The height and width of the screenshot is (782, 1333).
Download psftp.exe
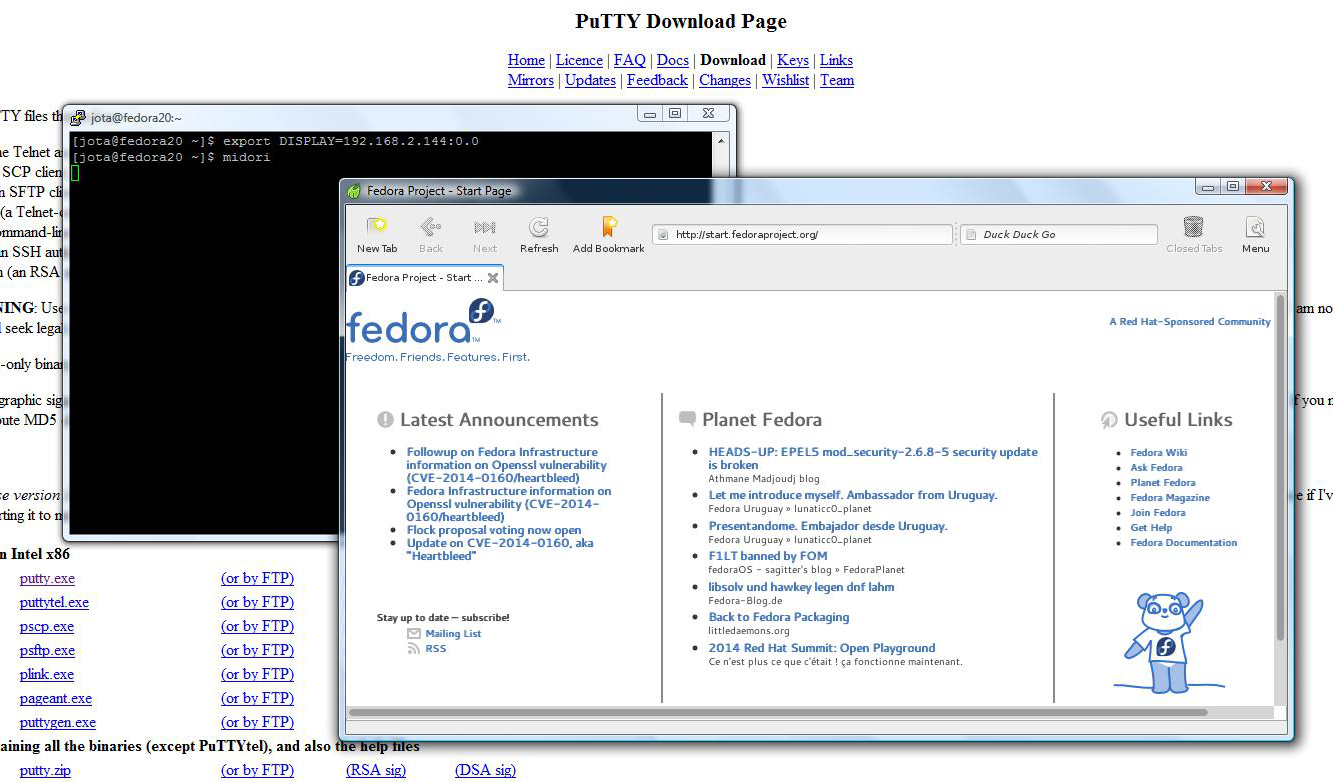pyautogui.click(x=47, y=650)
